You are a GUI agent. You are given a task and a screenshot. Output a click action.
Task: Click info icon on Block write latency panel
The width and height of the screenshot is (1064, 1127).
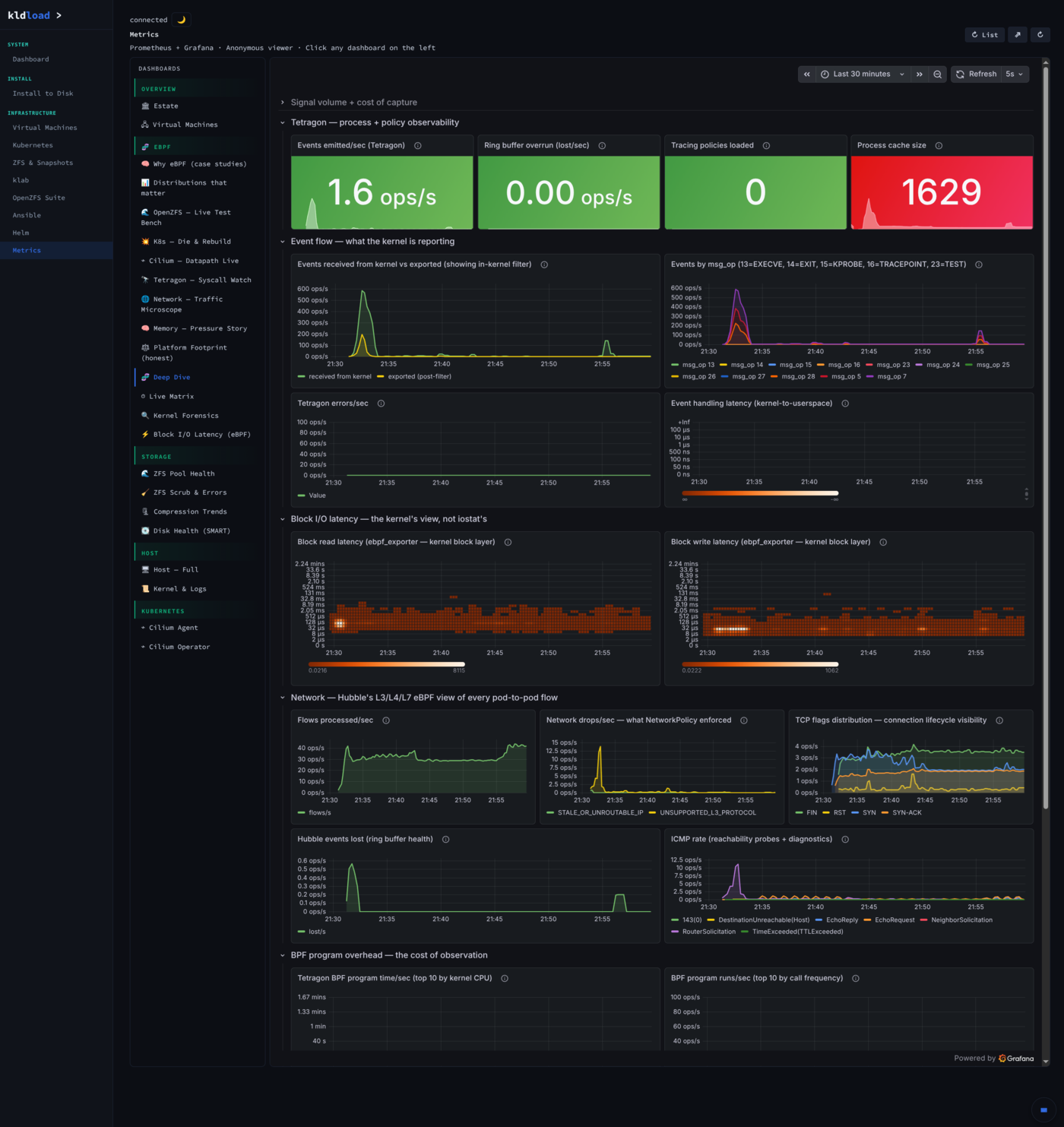(883, 543)
